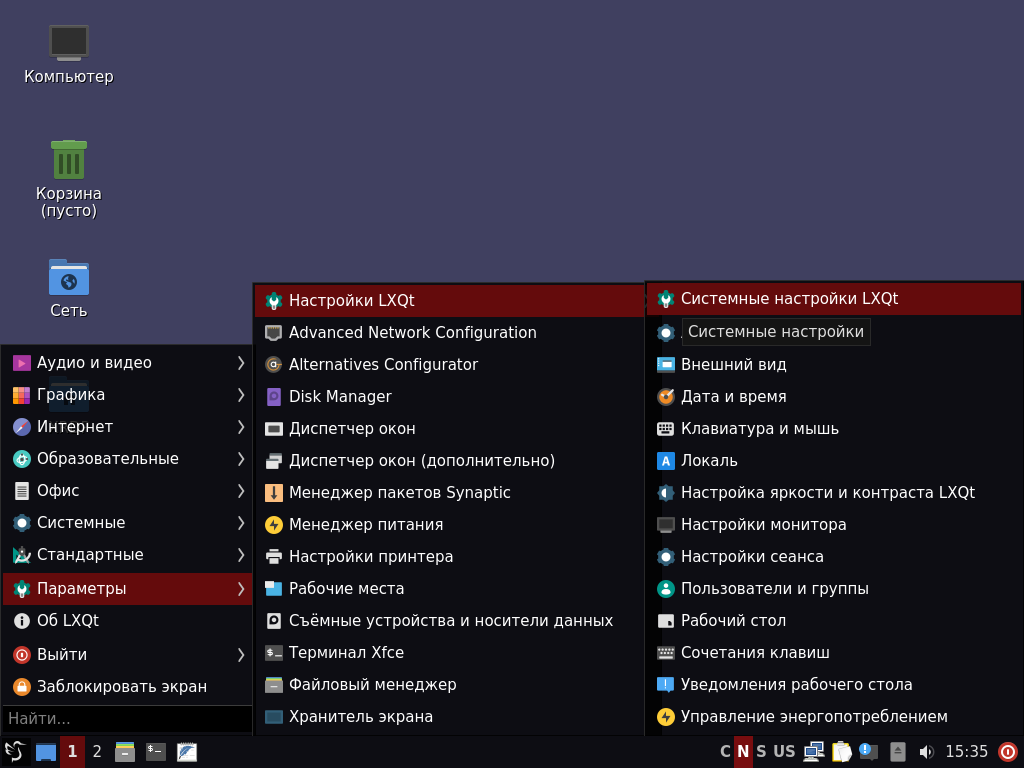Switch to desktop 1 in pager
Image resolution: width=1024 pixels, height=768 pixels.
[x=72, y=752]
